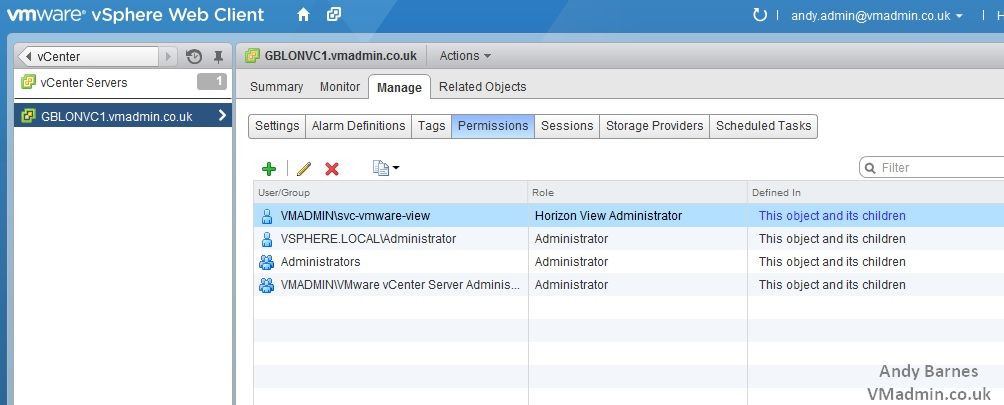Image resolution: width=1004 pixels, height=405 pixels.
Task: Switch to the Summary tab
Action: click(x=277, y=86)
